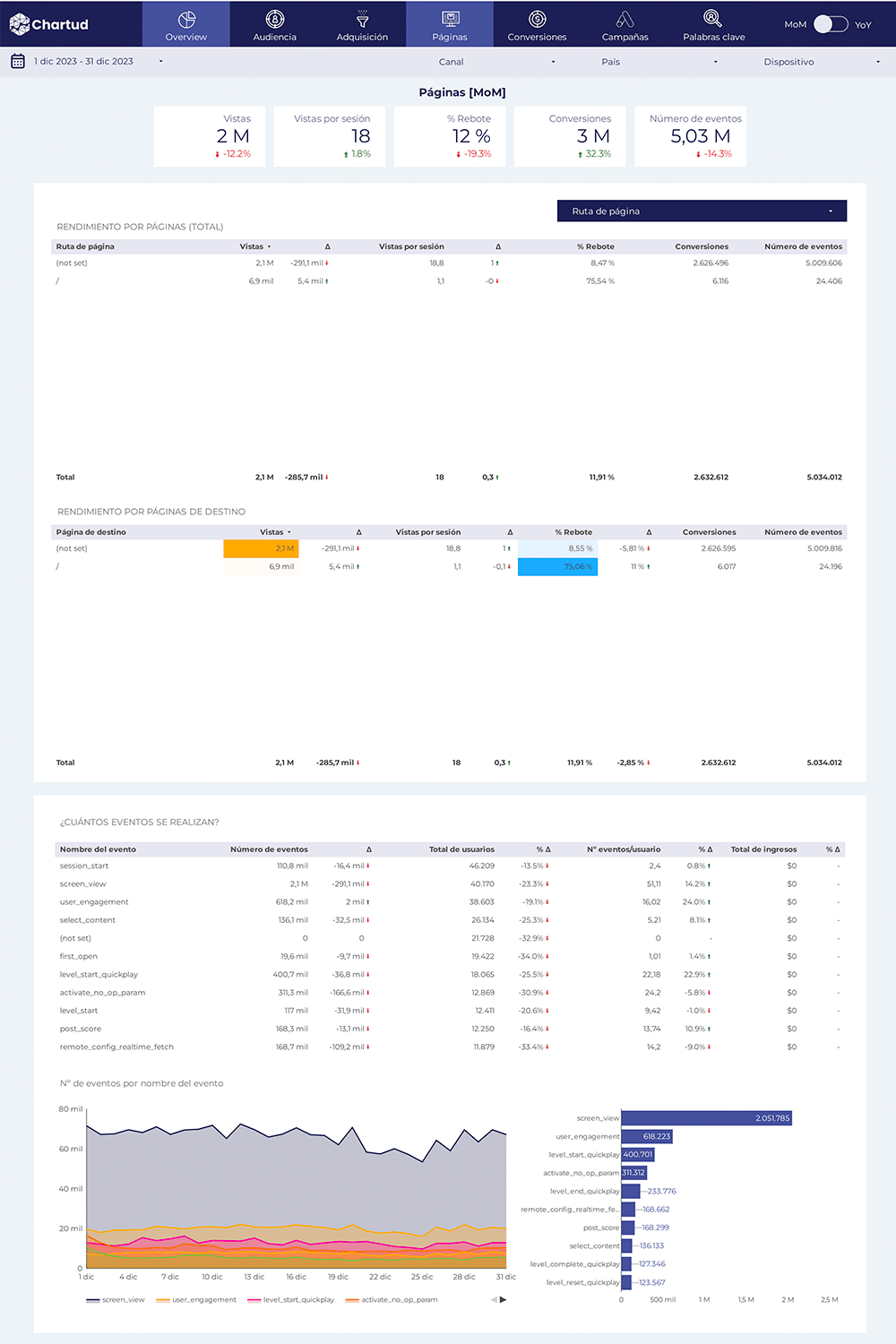The image size is (896, 1344).
Task: Click the Conversiones dollar icon
Action: 537,19
